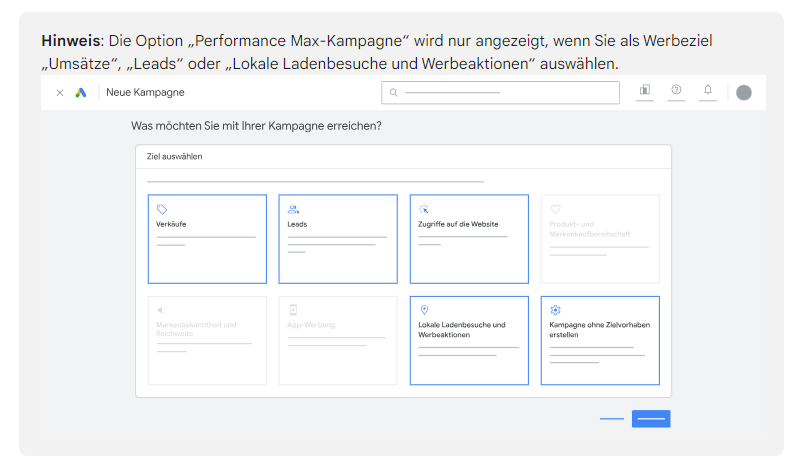808x466 pixels.
Task: Click the Verkäufe price tag icon
Action: pos(162,209)
